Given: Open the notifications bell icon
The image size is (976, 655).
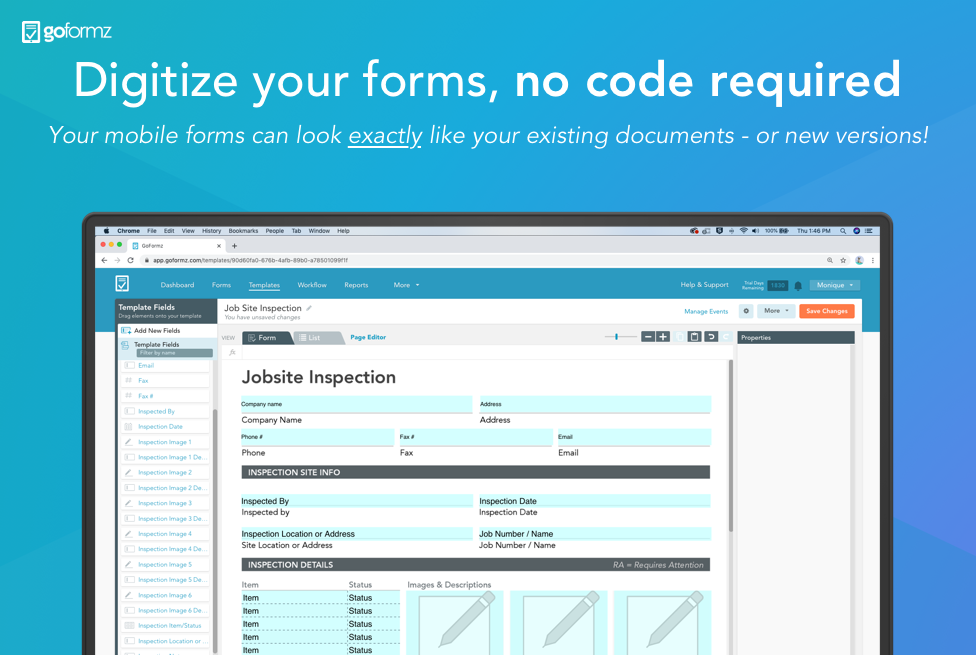Looking at the screenshot, I should coord(798,286).
